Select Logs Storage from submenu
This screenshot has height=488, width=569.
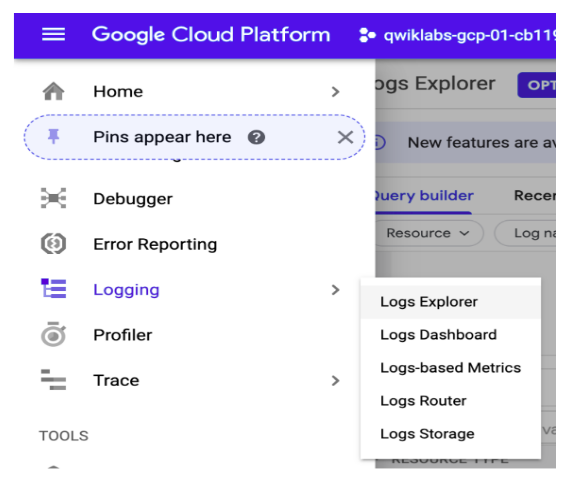tap(451, 434)
